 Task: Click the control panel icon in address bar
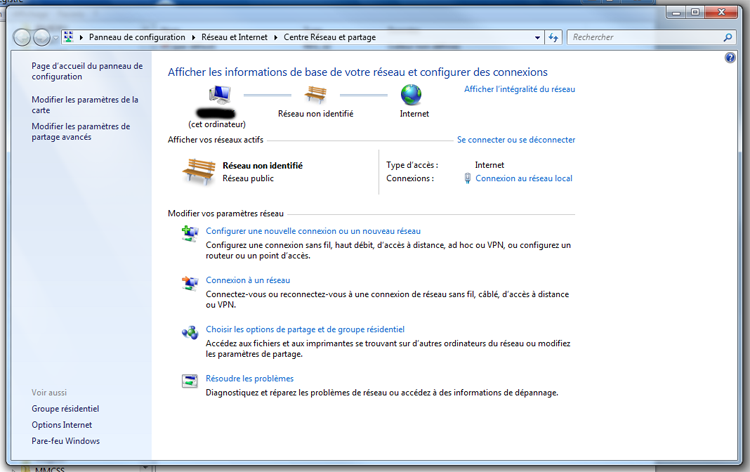68,37
